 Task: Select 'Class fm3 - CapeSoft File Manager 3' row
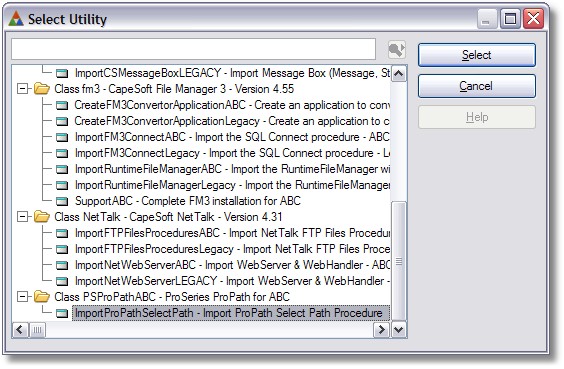[x=174, y=89]
